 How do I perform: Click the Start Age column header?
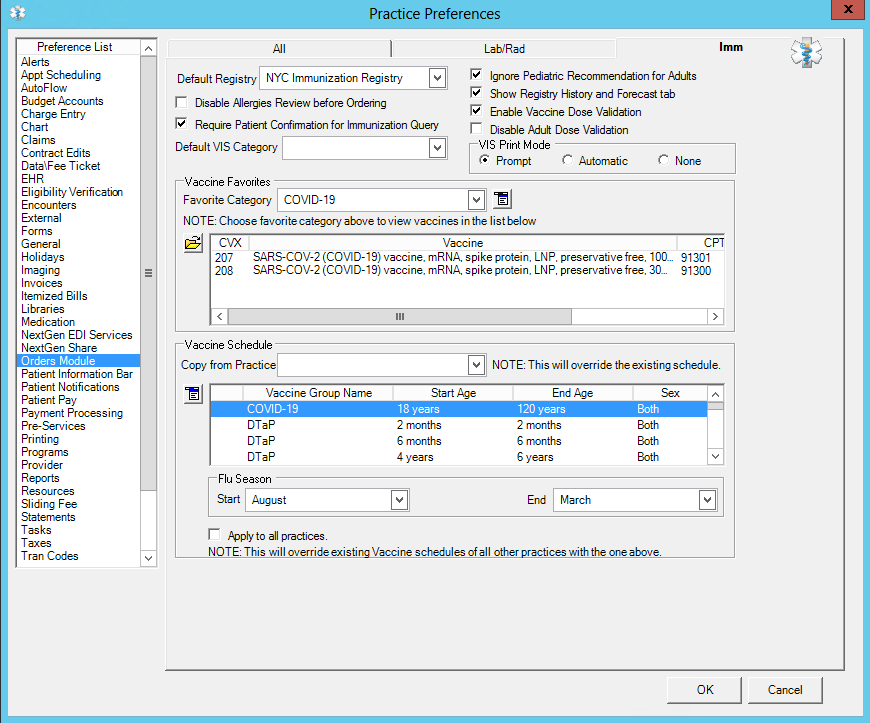(453, 393)
